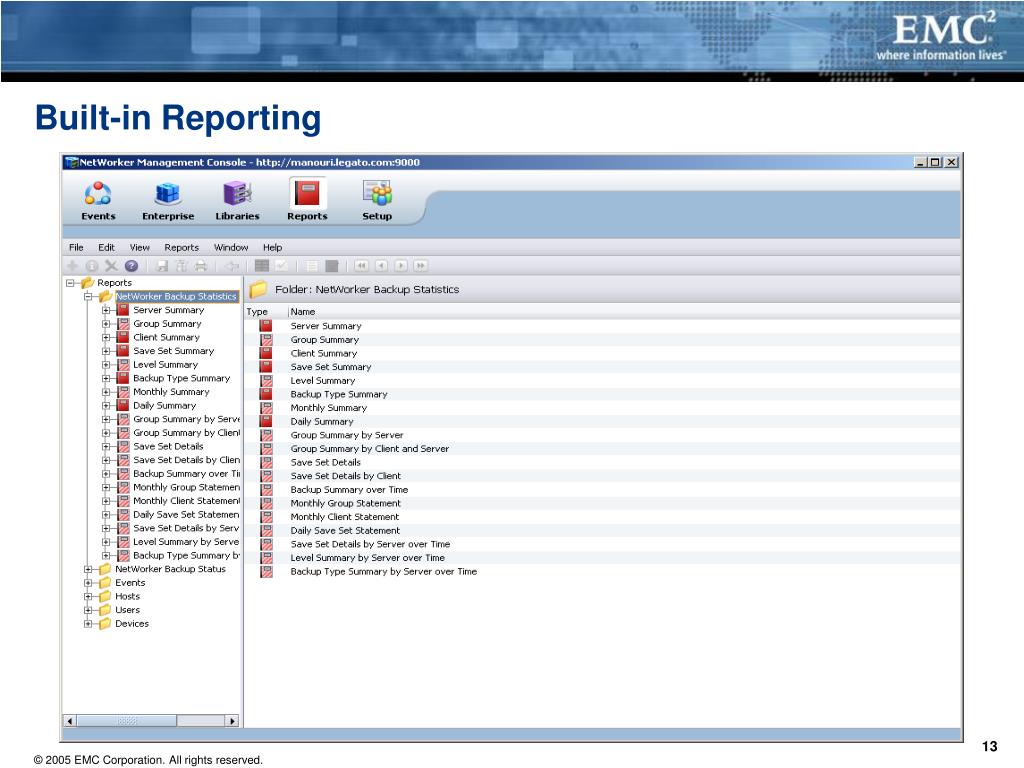Click the tree pane's horizontal scrollbar right arrow
This screenshot has height=768, width=1024.
coord(232,721)
